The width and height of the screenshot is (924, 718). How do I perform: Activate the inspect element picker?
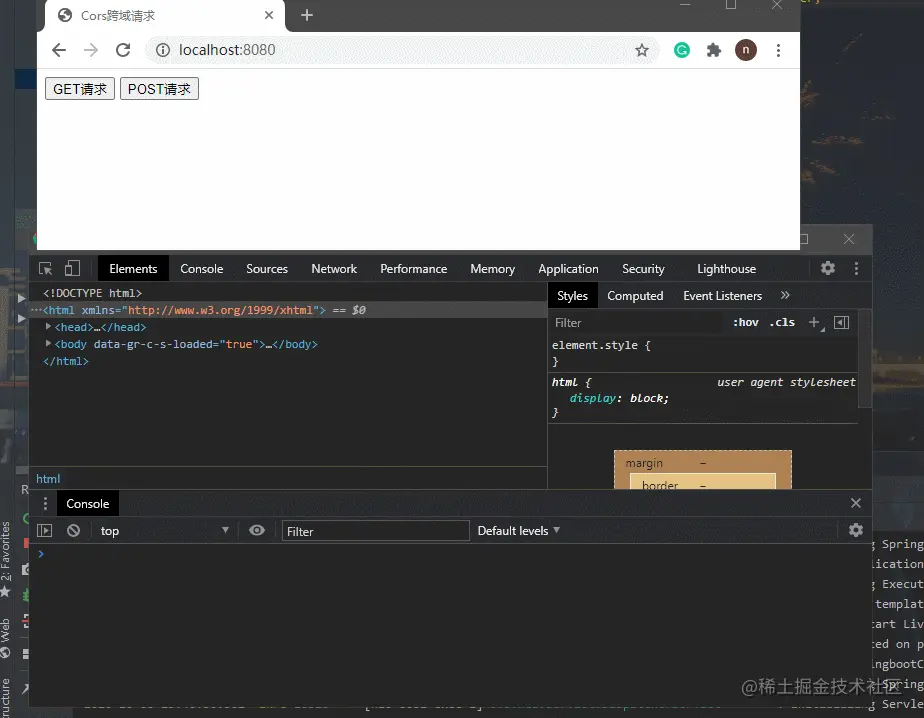[45, 269]
